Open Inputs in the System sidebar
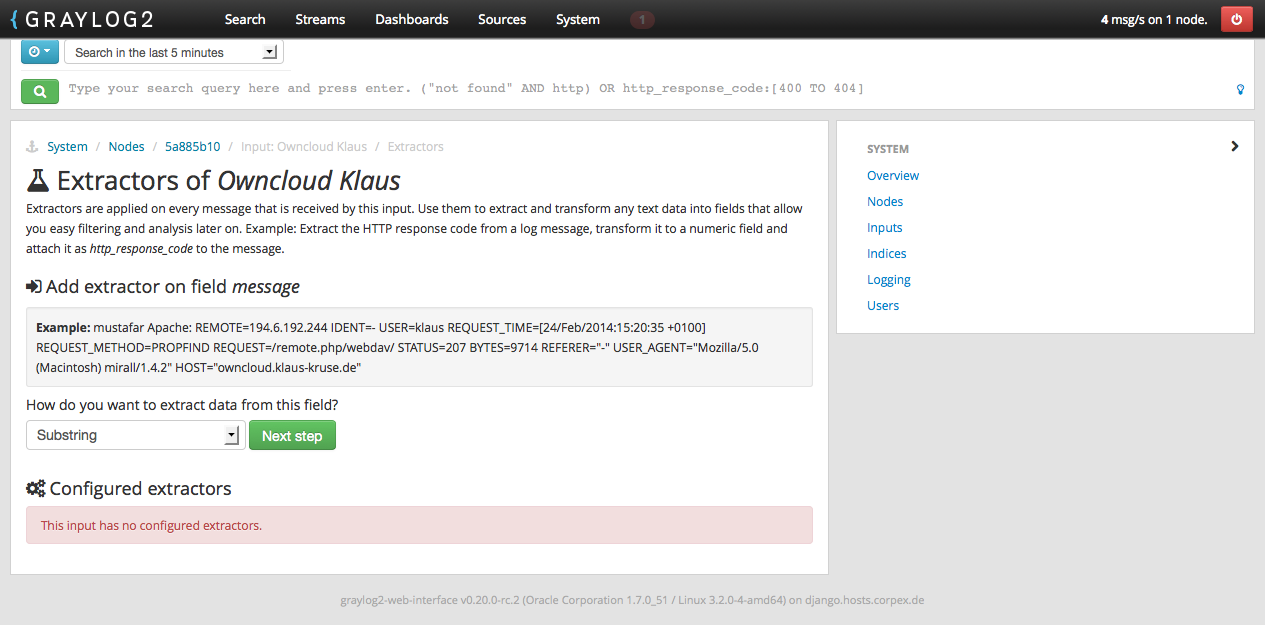The height and width of the screenshot is (625, 1265). 885,228
